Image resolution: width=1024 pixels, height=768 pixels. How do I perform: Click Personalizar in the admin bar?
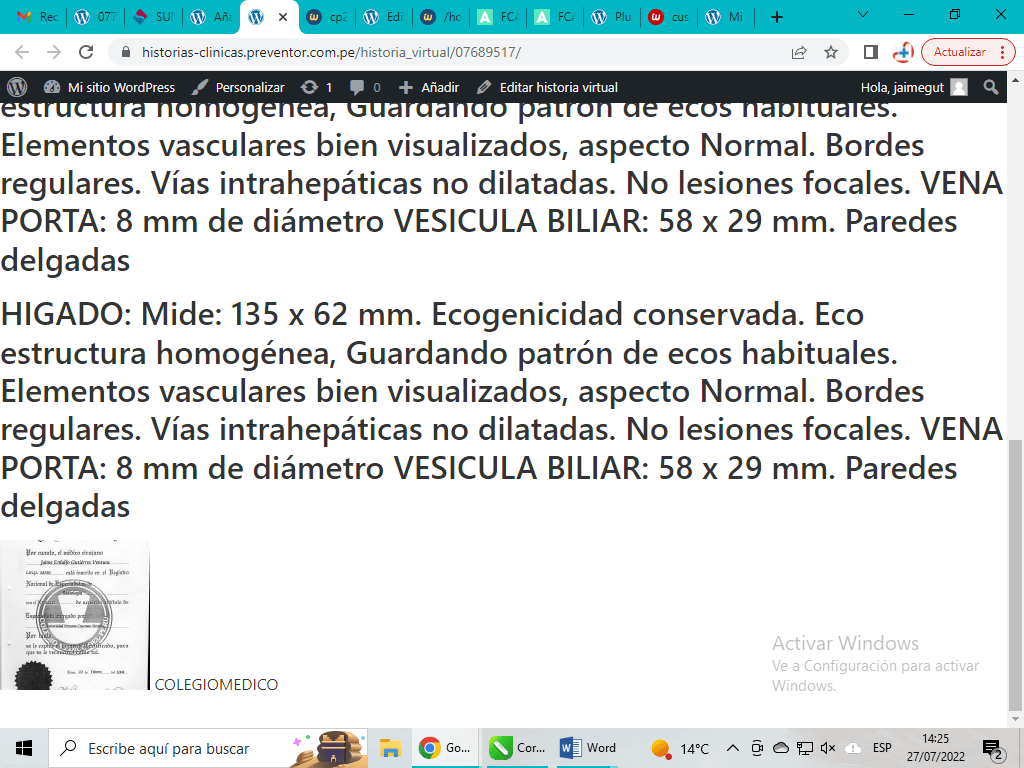pyautogui.click(x=238, y=87)
